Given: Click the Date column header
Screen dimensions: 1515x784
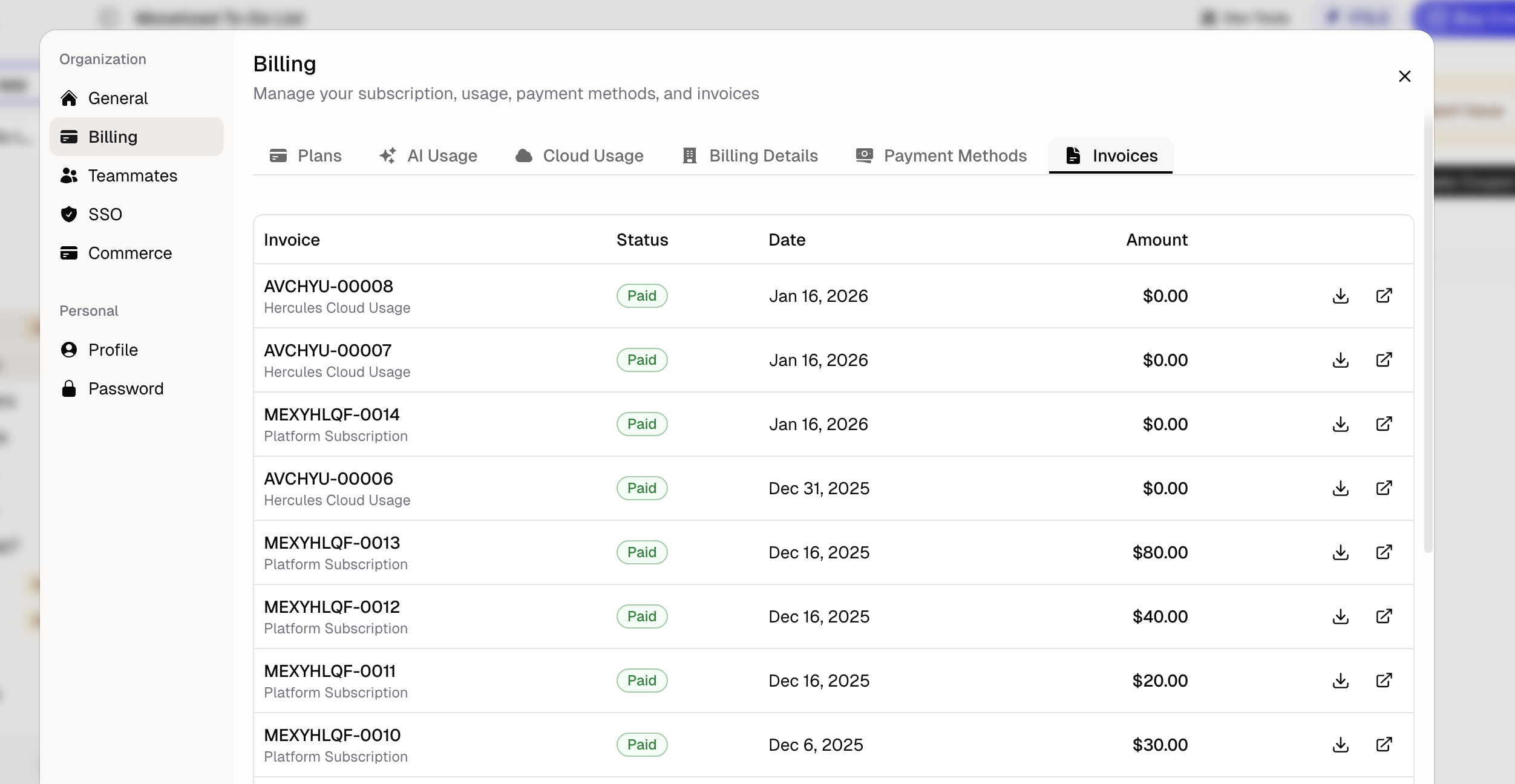Looking at the screenshot, I should coord(787,240).
